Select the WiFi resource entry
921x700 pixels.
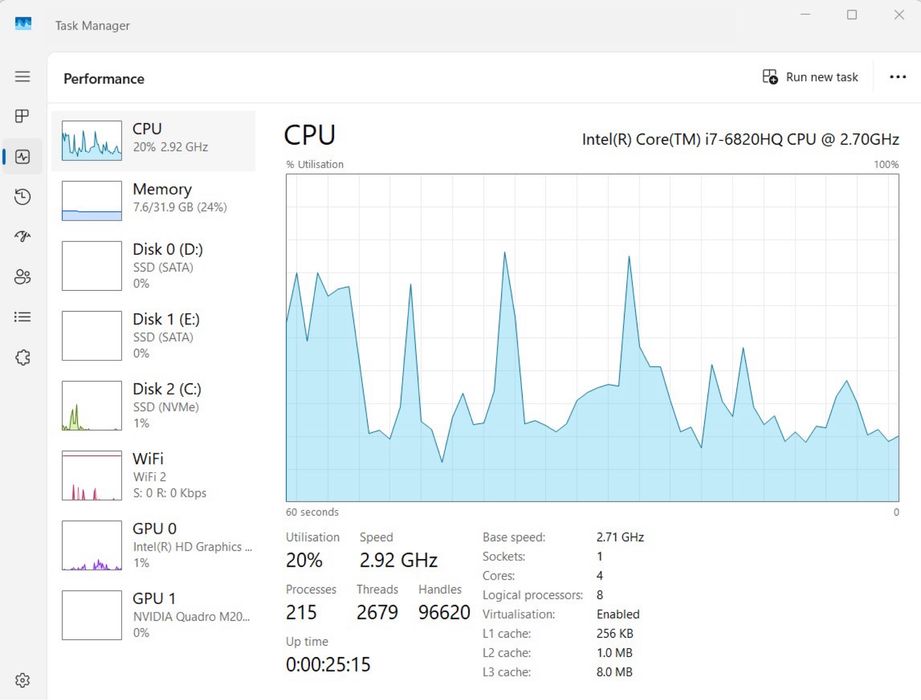(x=154, y=475)
